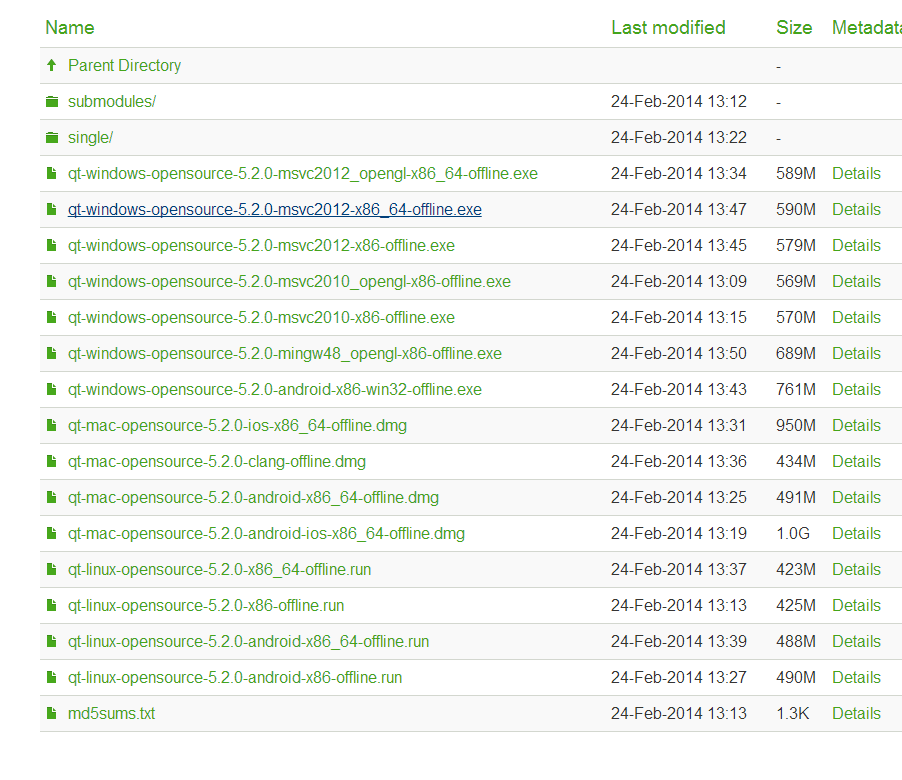902x780 pixels.
Task: Click file icon for msvc2012-x86_64-offline.exe
Action: 52,209
